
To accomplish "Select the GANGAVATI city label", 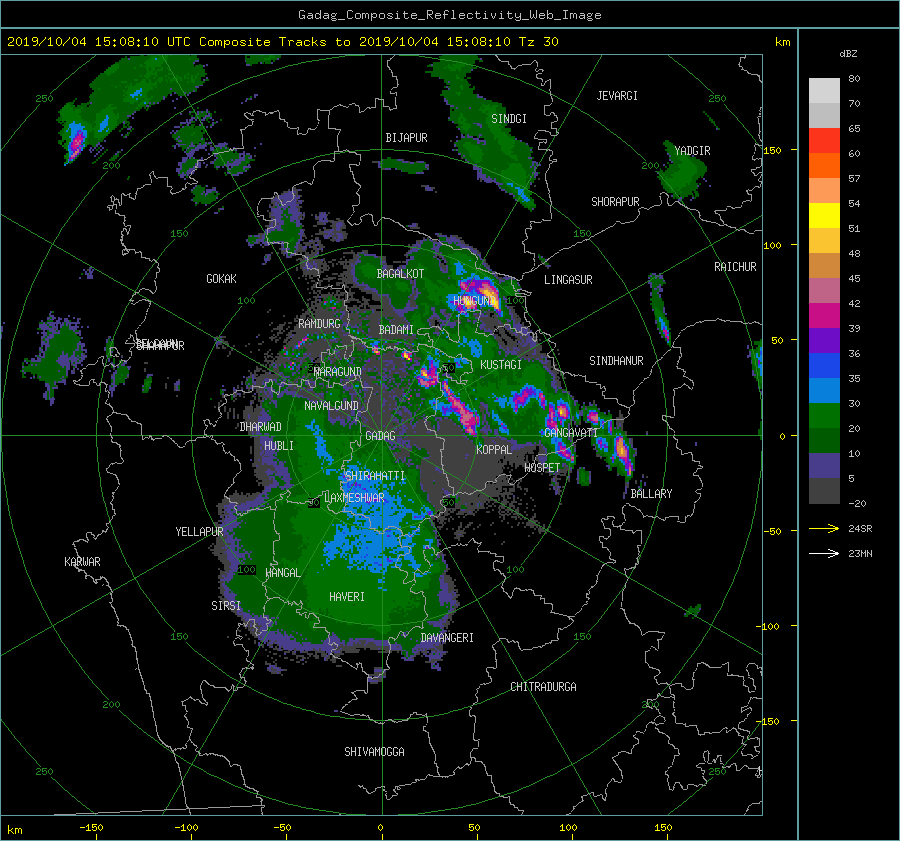I will point(571,432).
